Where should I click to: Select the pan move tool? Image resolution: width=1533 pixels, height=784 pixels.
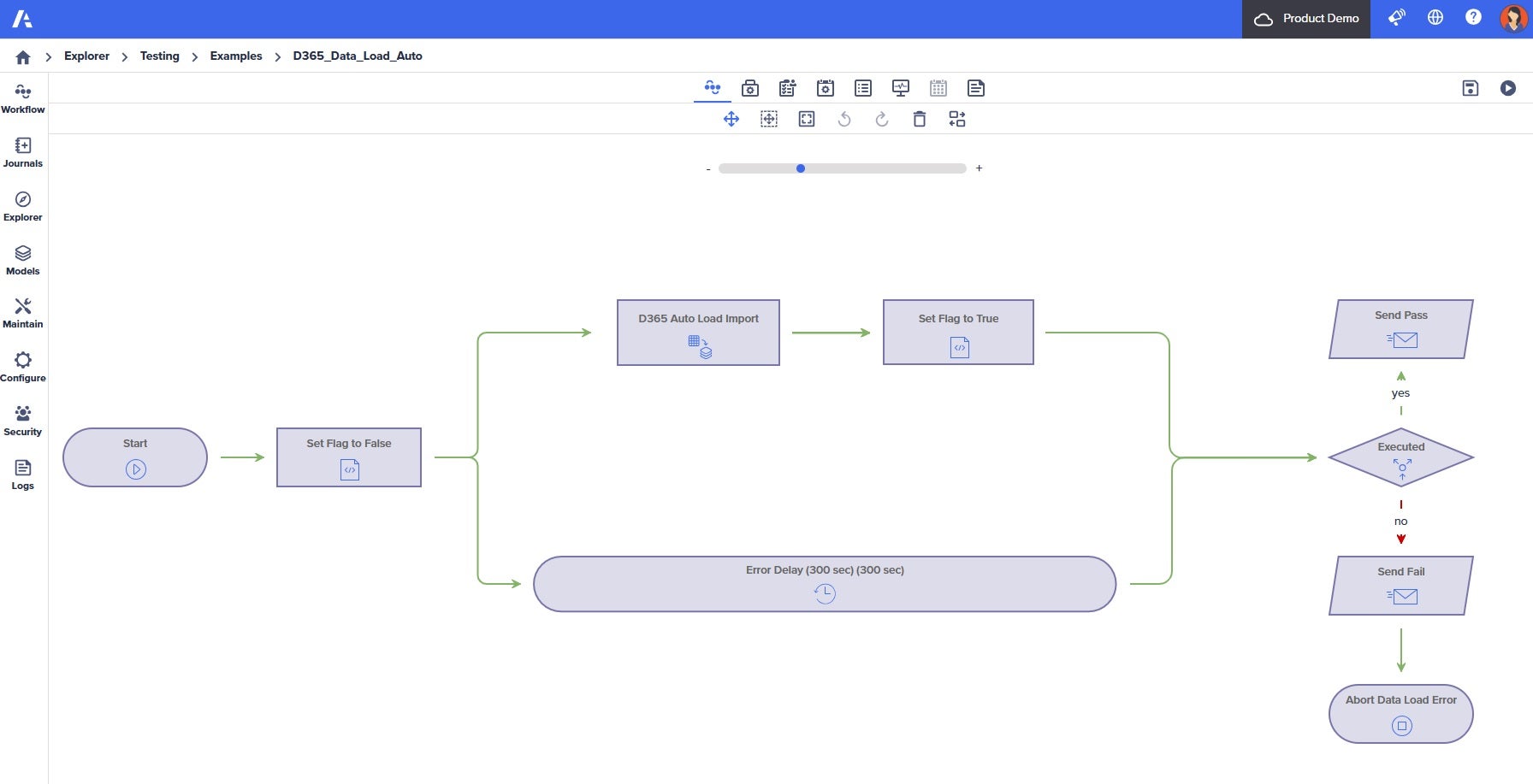(x=731, y=119)
